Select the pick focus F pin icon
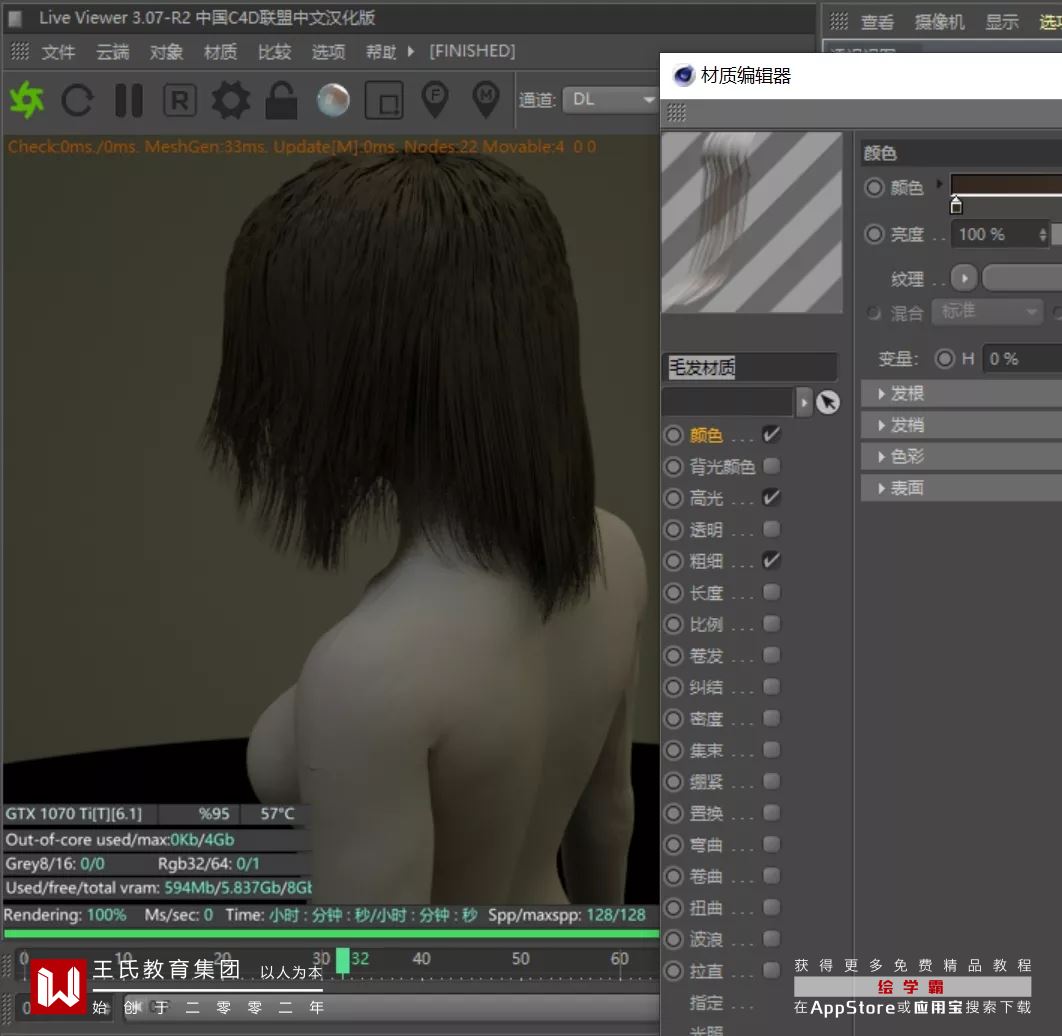The height and width of the screenshot is (1036, 1062). [434, 98]
